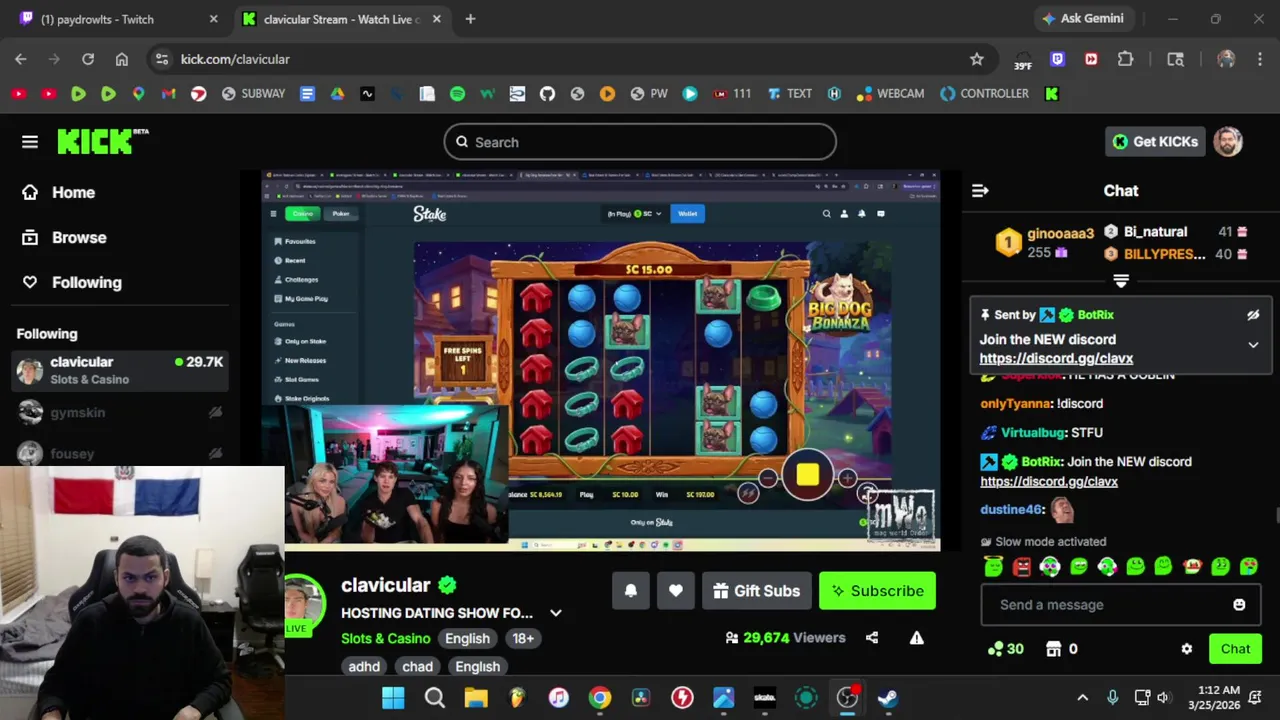Click the share stream icon
Viewport: 1280px width, 720px height.
pyautogui.click(x=872, y=638)
